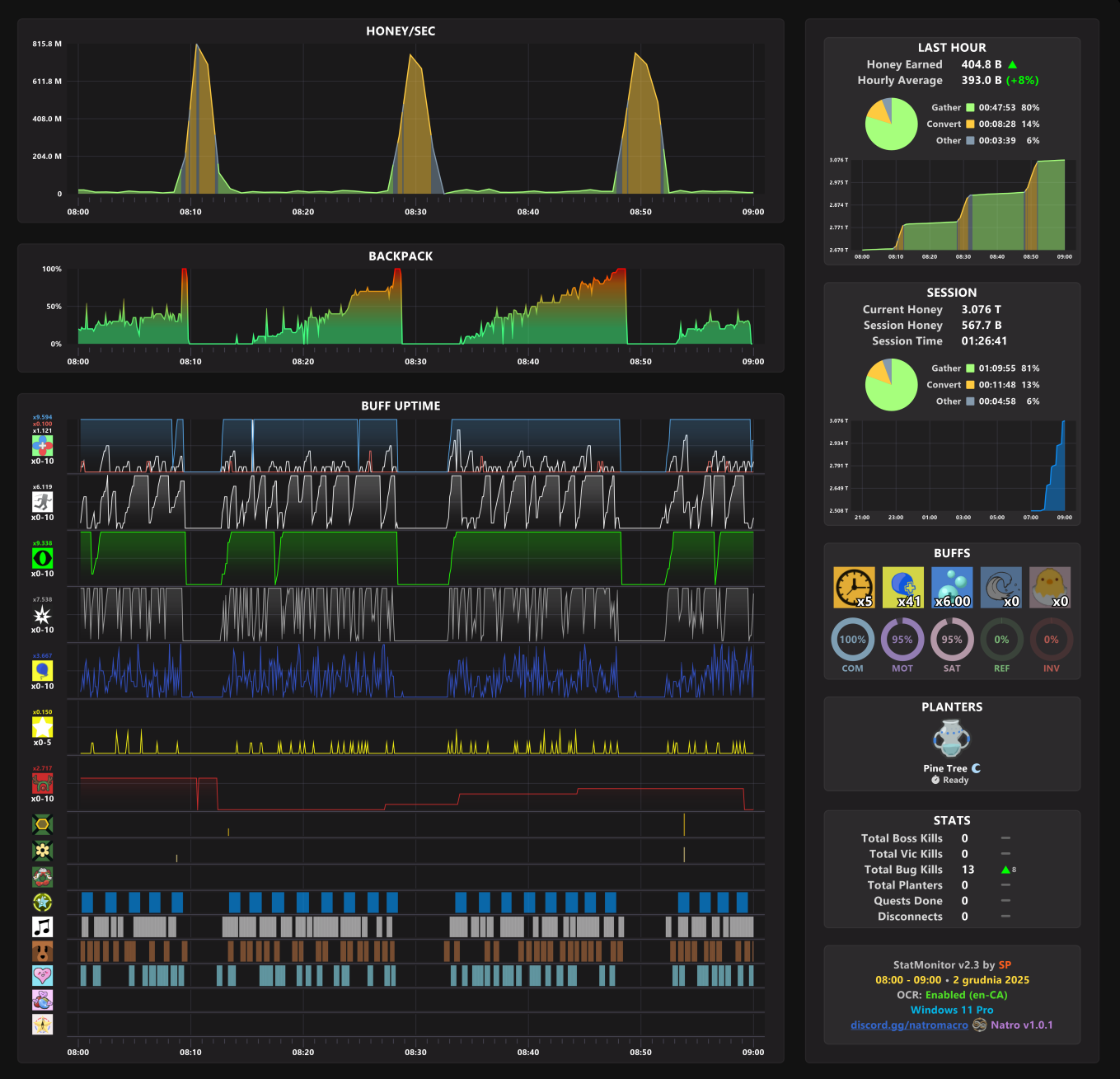The image size is (1120, 1079).
Task: Click the COM 100% progress ring
Action: coord(853,640)
